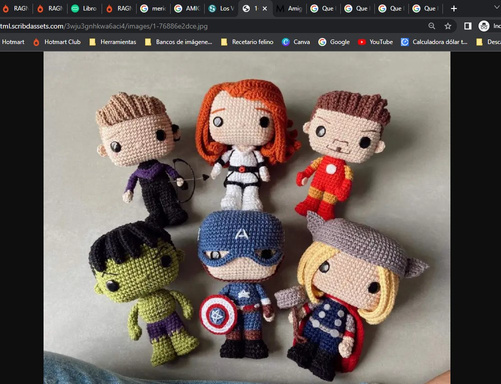Click the crochet Avengers dolls image
This screenshot has height=384, width=501.
coord(247,218)
